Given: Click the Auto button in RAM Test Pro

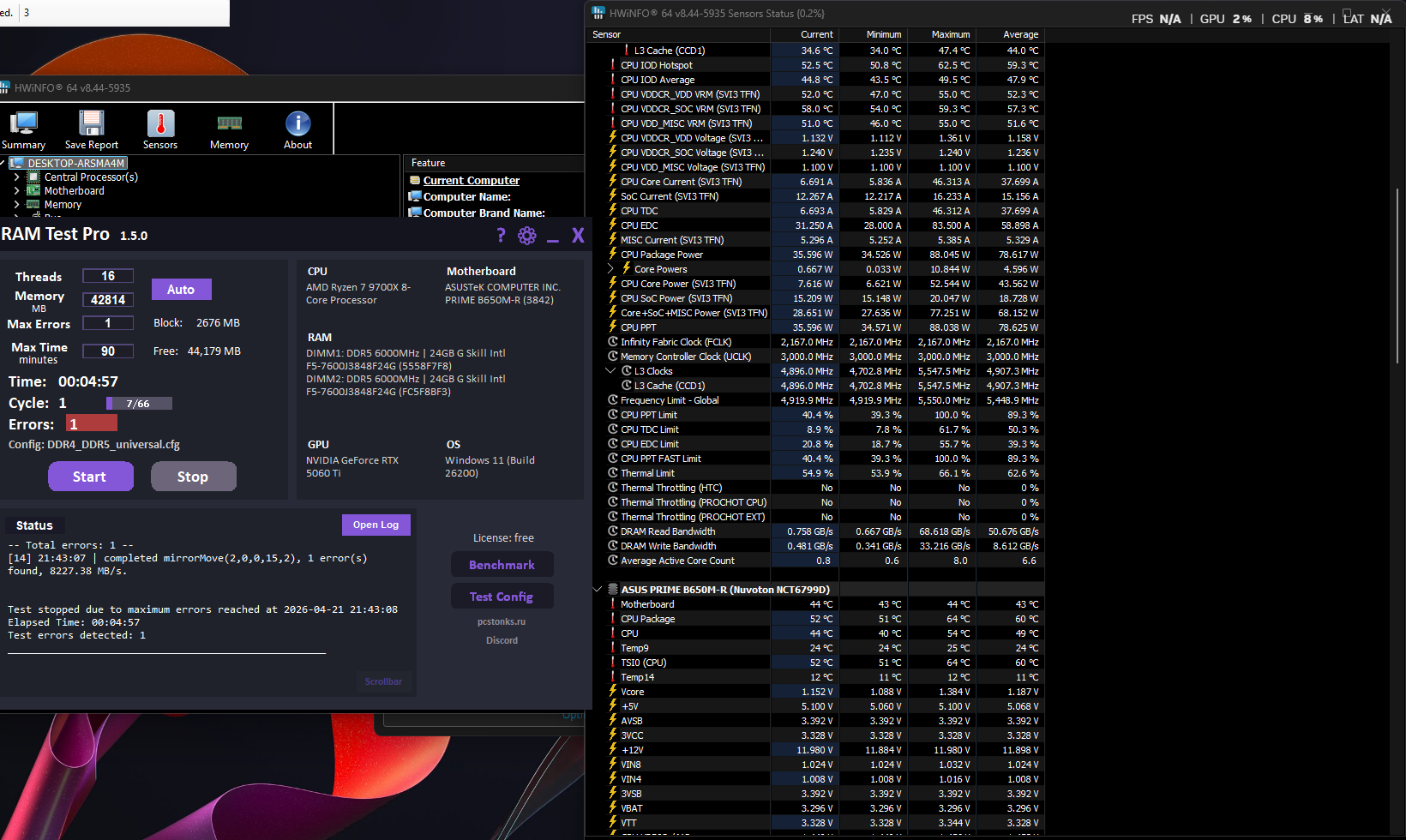Looking at the screenshot, I should [181, 290].
